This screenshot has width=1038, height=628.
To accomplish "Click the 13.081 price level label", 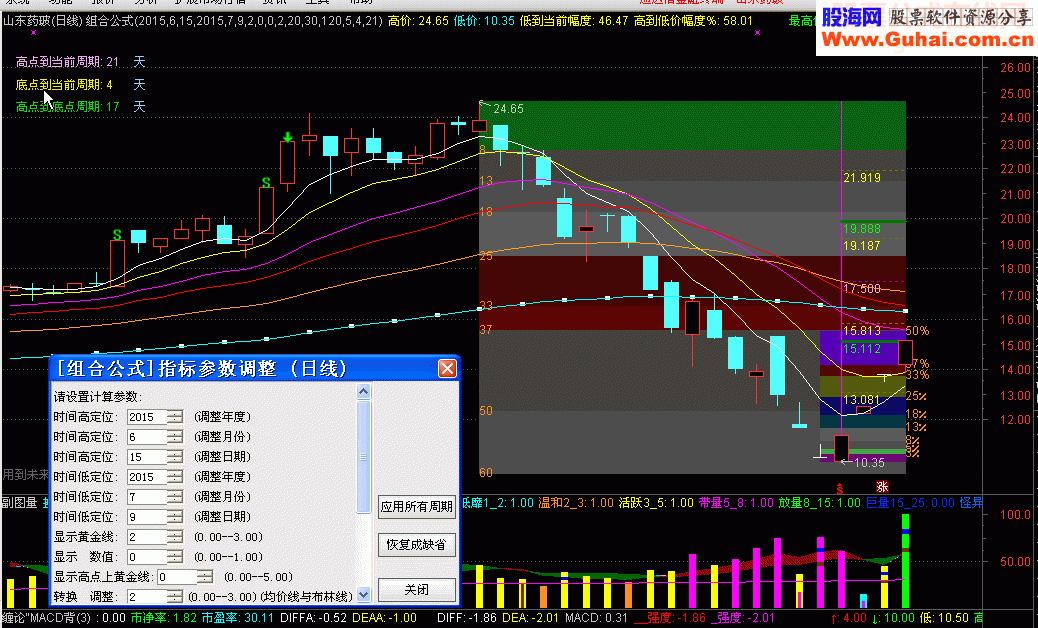I will (x=862, y=400).
